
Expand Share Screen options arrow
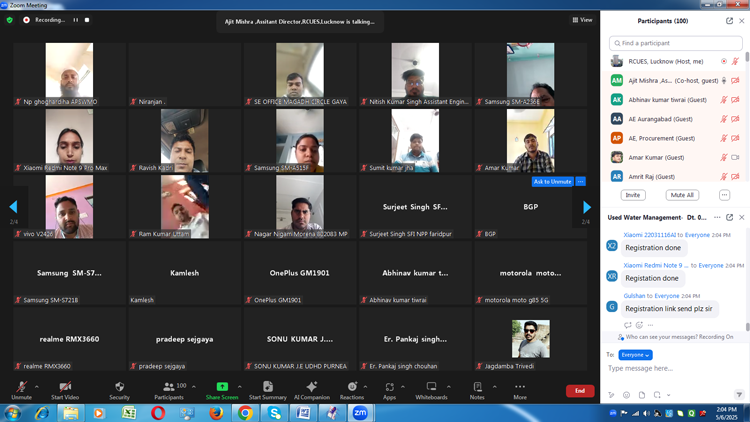(x=240, y=387)
